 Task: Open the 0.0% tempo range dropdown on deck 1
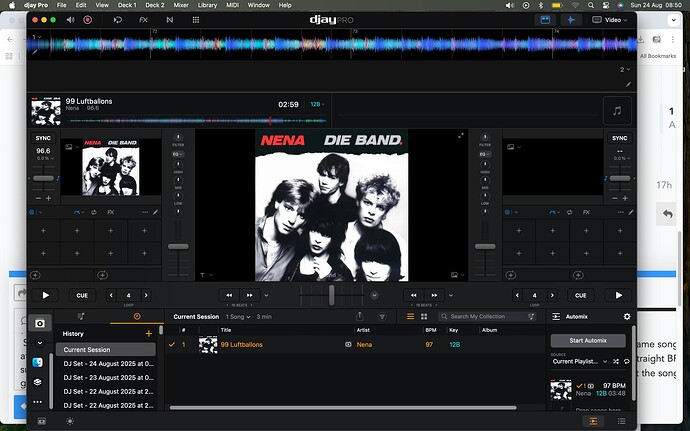click(x=45, y=158)
